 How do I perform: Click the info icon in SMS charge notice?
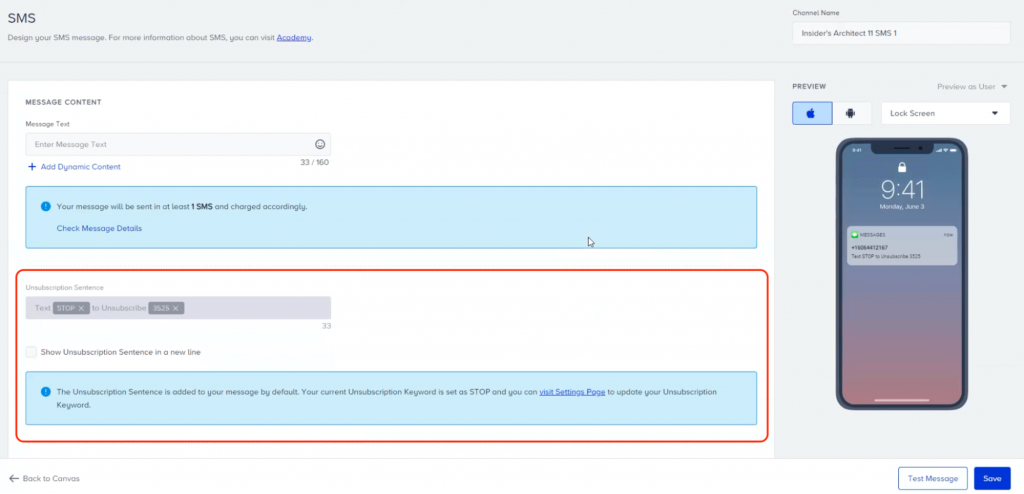click(45, 206)
